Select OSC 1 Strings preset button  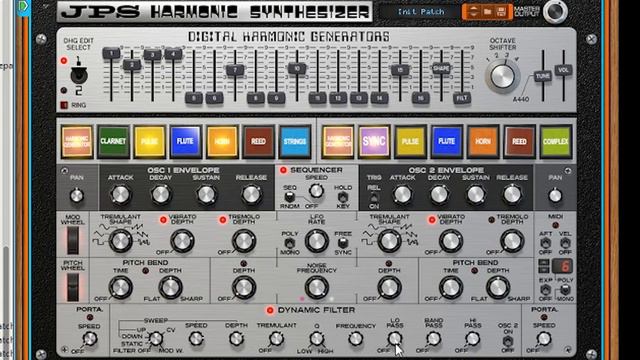coord(295,141)
